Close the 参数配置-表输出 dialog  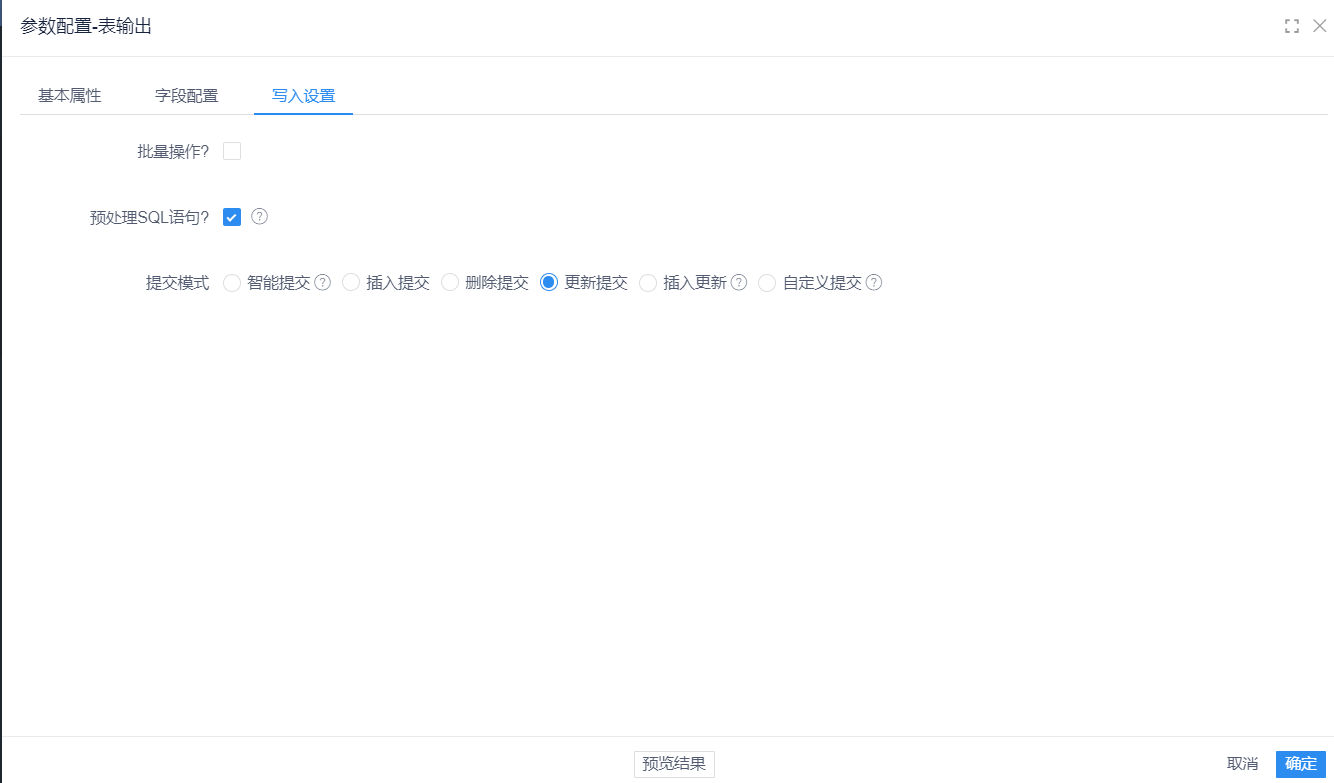click(x=1320, y=26)
